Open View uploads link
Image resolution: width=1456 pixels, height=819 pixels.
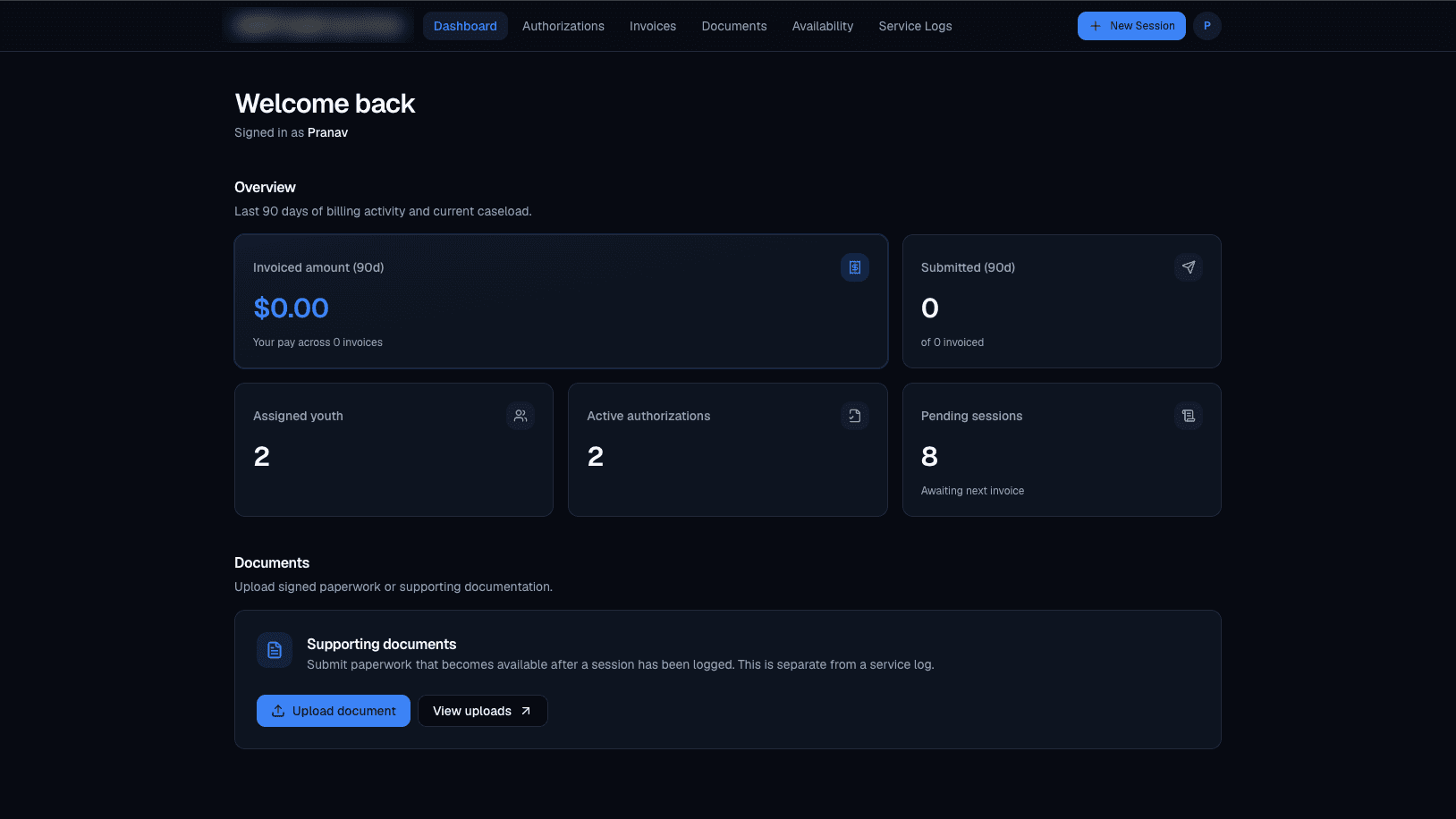[x=483, y=711]
